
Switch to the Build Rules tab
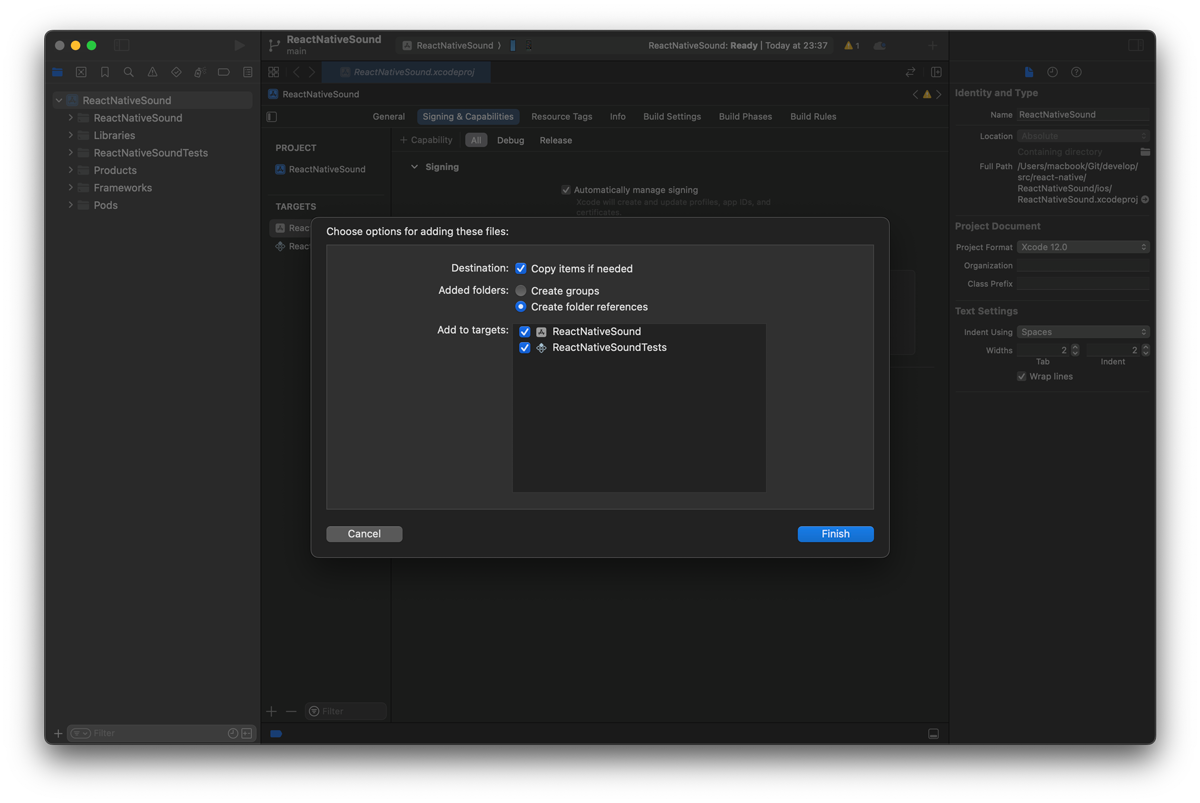click(x=813, y=117)
